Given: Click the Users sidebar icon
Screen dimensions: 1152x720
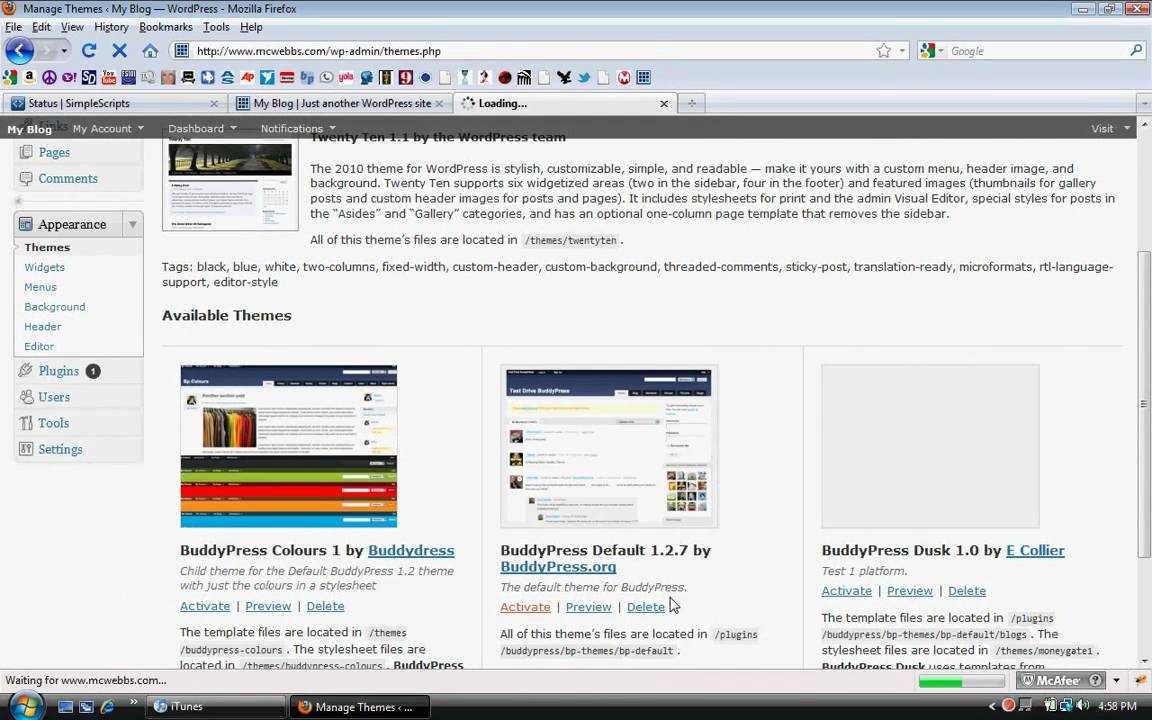Looking at the screenshot, I should click(26, 397).
